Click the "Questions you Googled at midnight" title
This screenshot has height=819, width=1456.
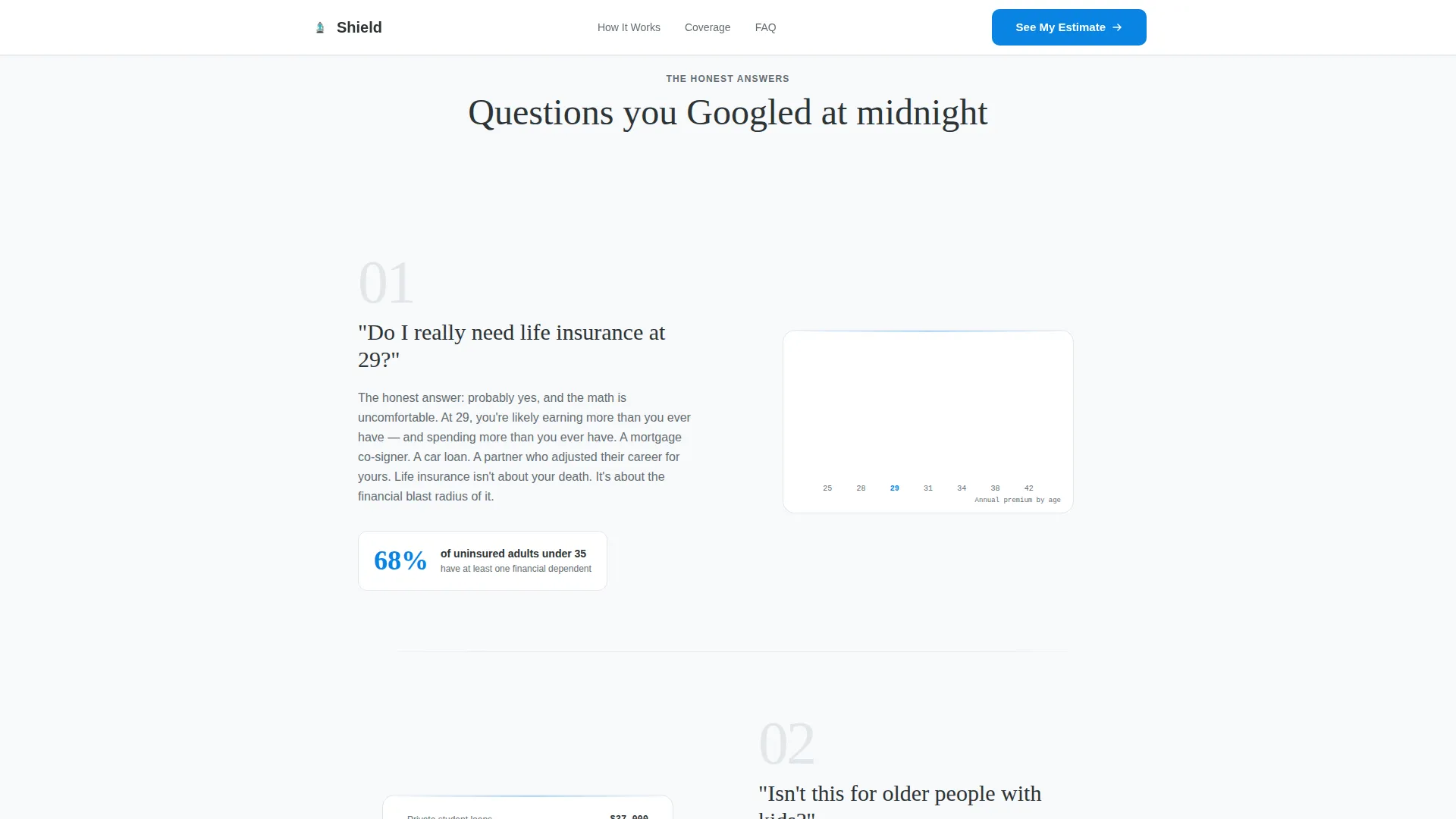pos(728,113)
